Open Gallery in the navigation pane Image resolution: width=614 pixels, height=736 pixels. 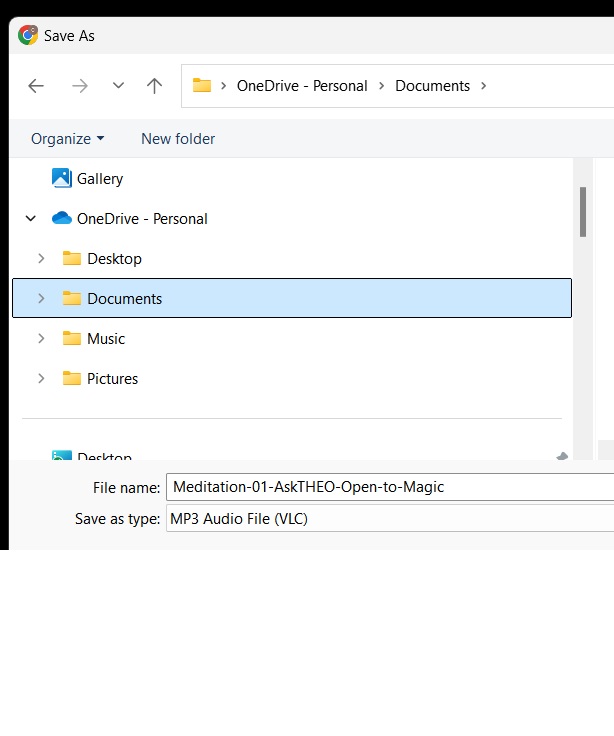[100, 179]
